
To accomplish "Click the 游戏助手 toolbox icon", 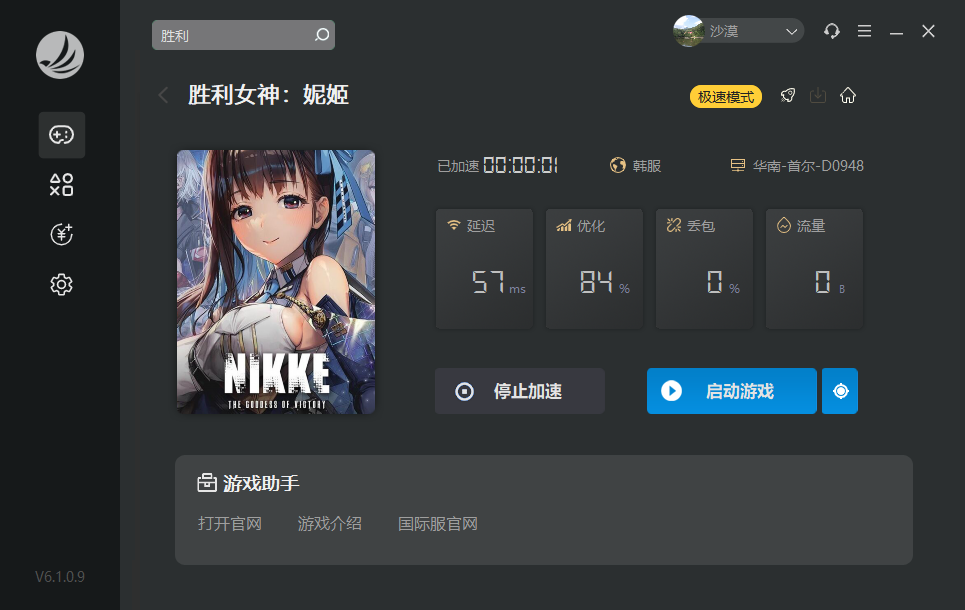I will click(x=207, y=483).
